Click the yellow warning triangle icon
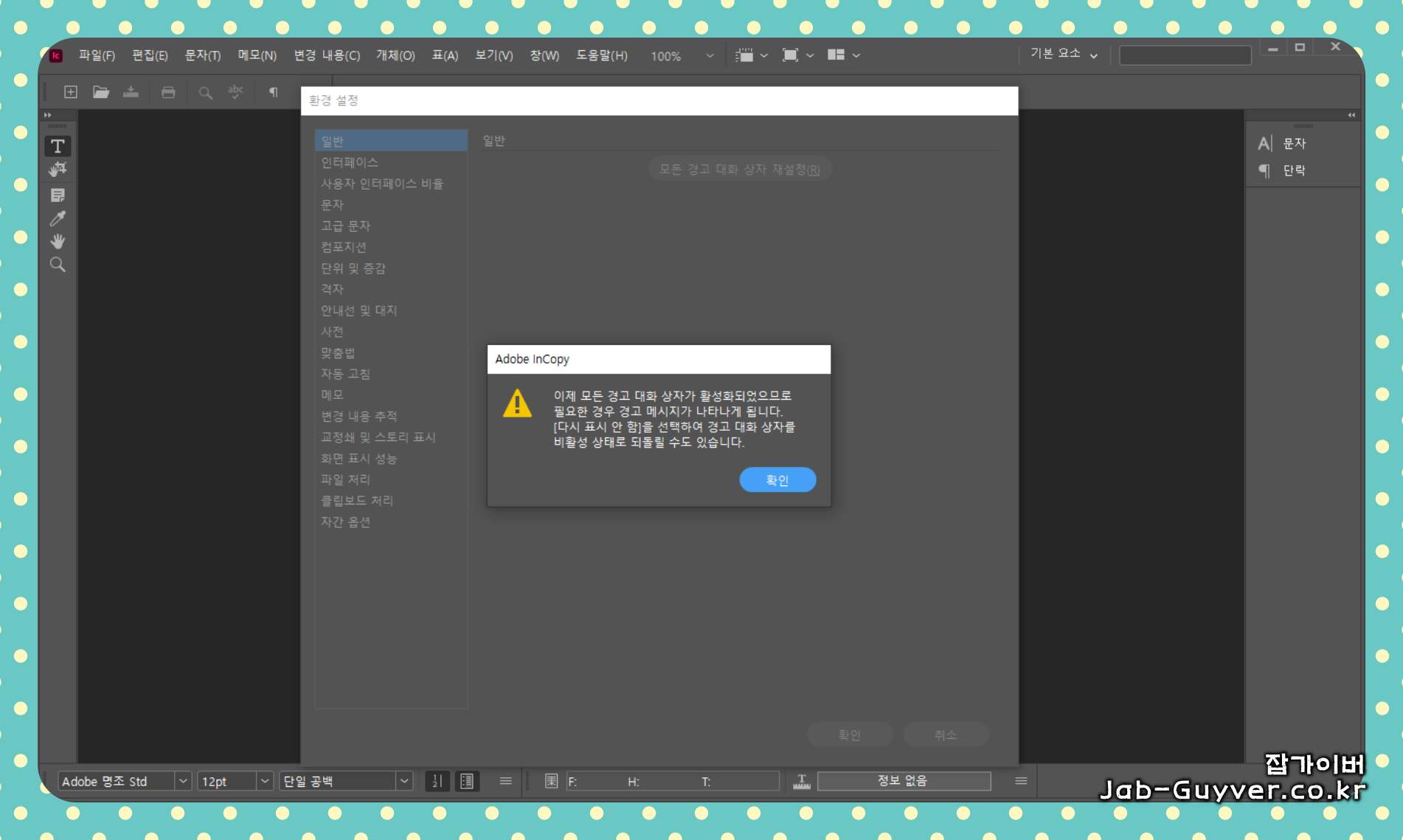1403x840 pixels. tap(517, 404)
